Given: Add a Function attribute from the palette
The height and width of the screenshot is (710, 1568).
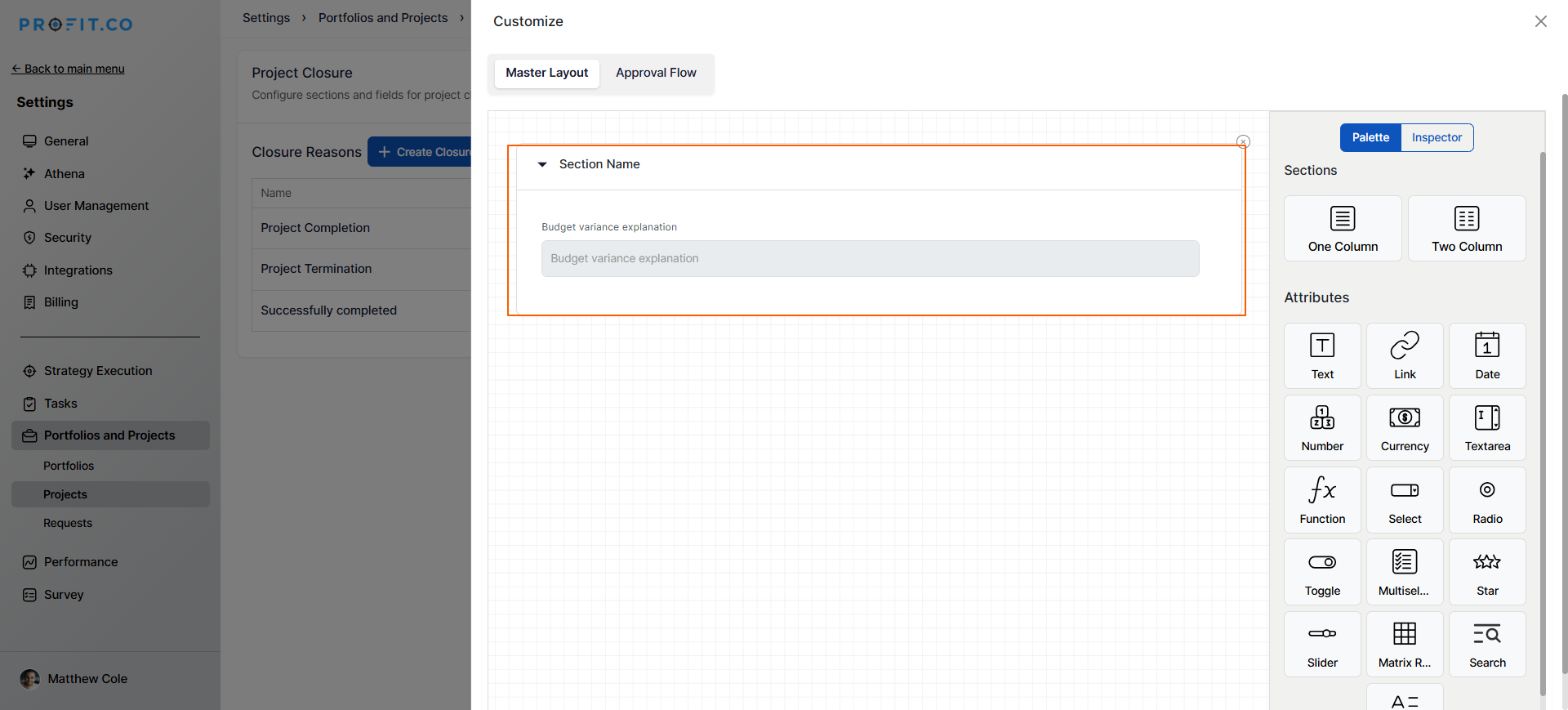Looking at the screenshot, I should 1322,500.
